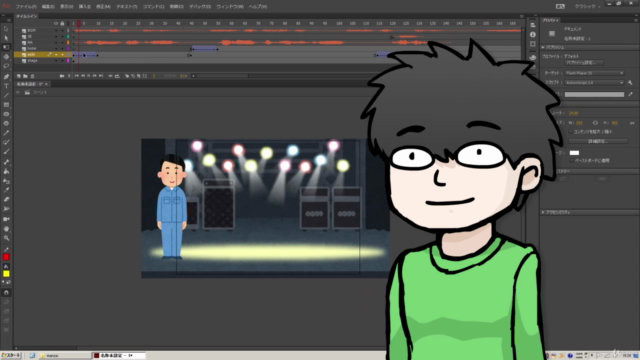The height and width of the screenshot is (360, 640).
Task: Collapse the Publish section in Properties
Action: 543,47
